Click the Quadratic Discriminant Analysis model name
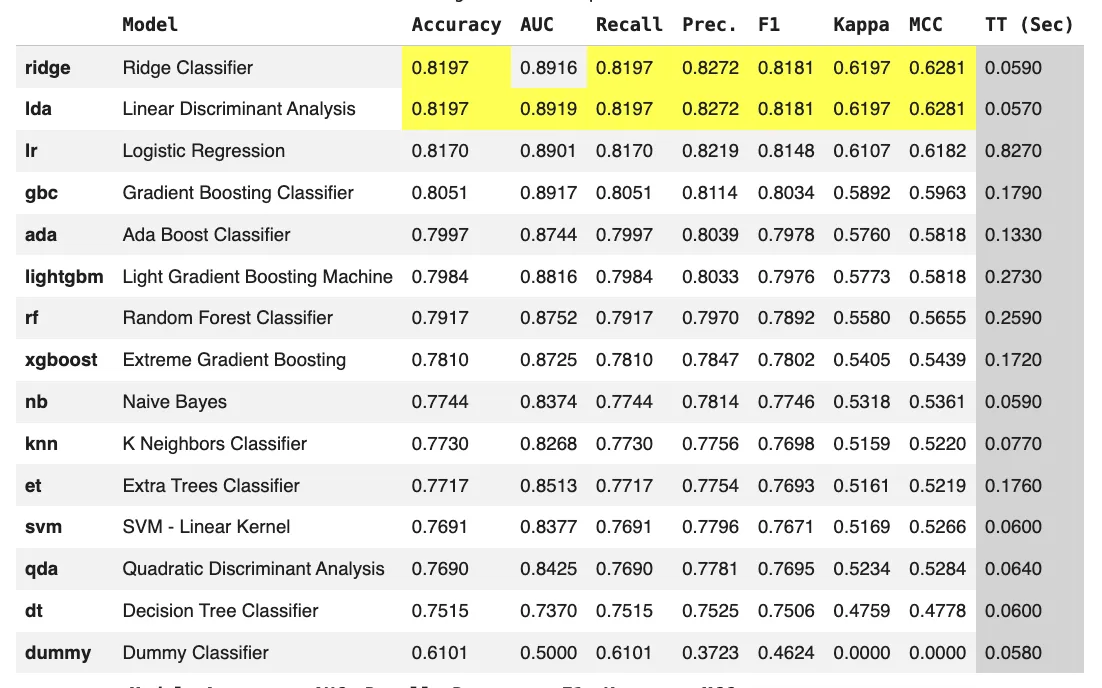 pos(253,569)
